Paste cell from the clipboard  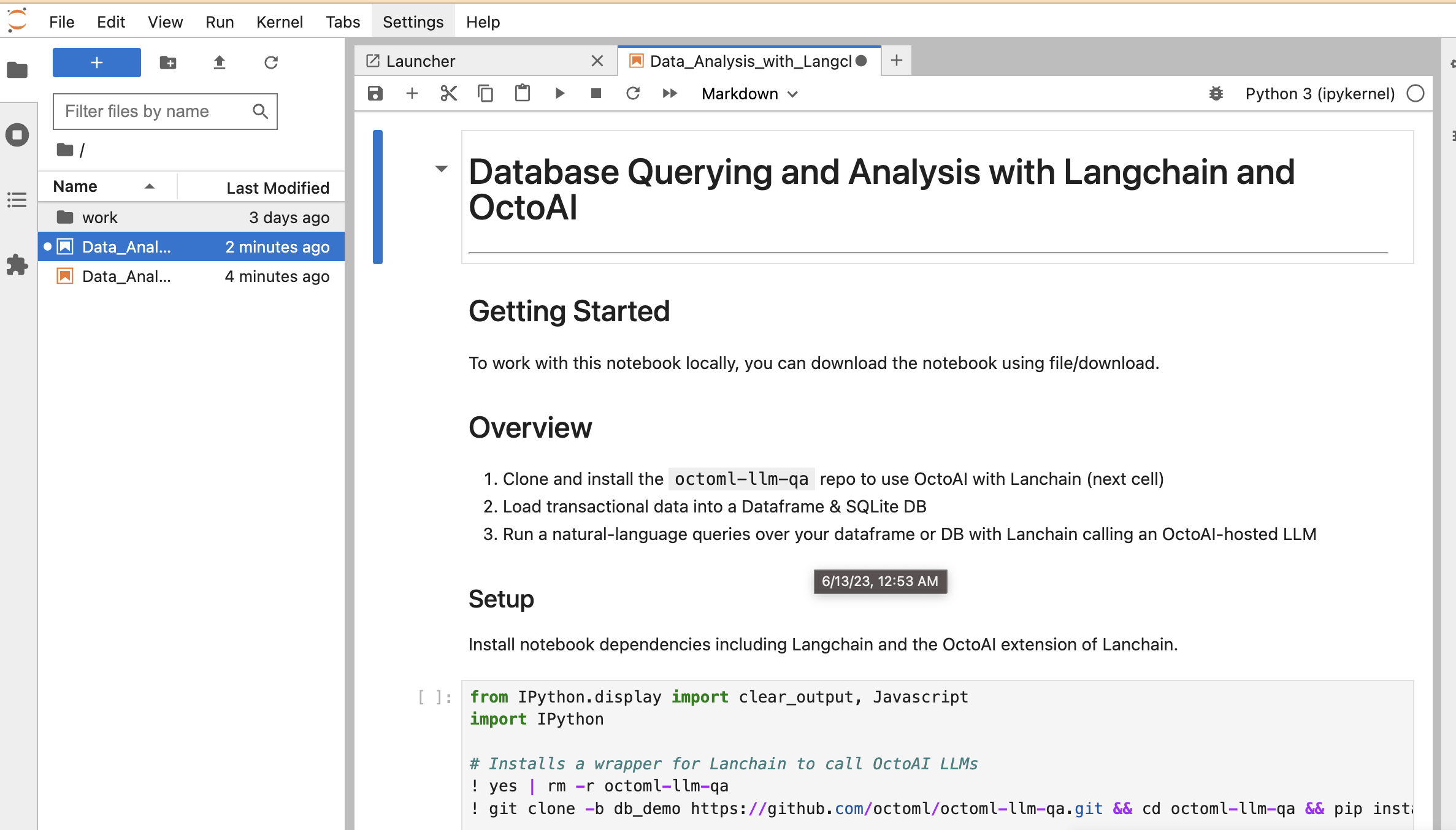(523, 93)
